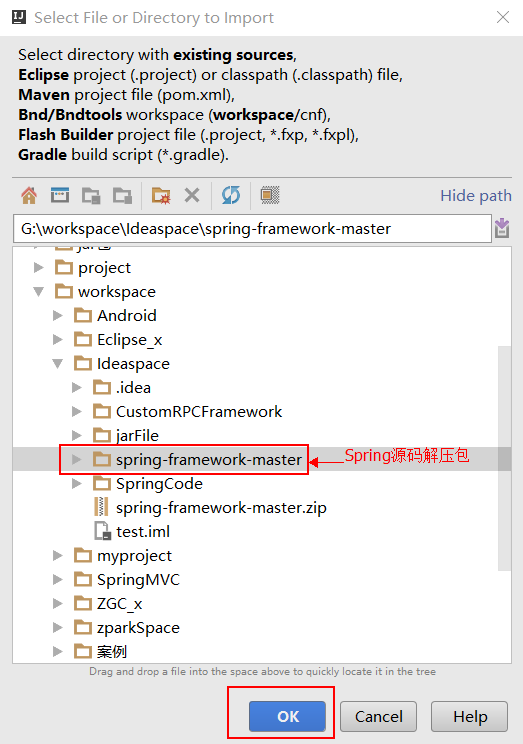Go to the project directory icon
Screen dimensions: 523x744
click(91, 195)
